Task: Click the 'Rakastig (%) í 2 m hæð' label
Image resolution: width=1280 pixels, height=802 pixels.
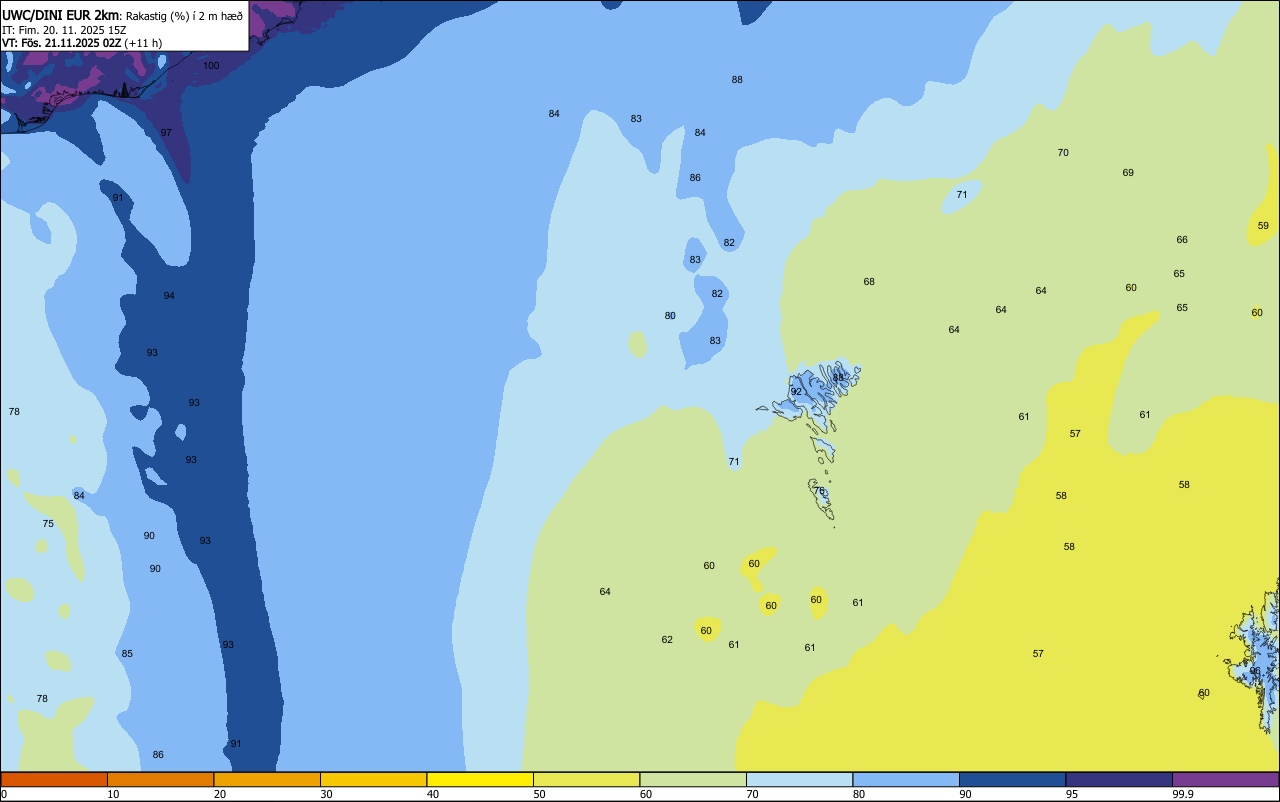Action: coord(184,15)
